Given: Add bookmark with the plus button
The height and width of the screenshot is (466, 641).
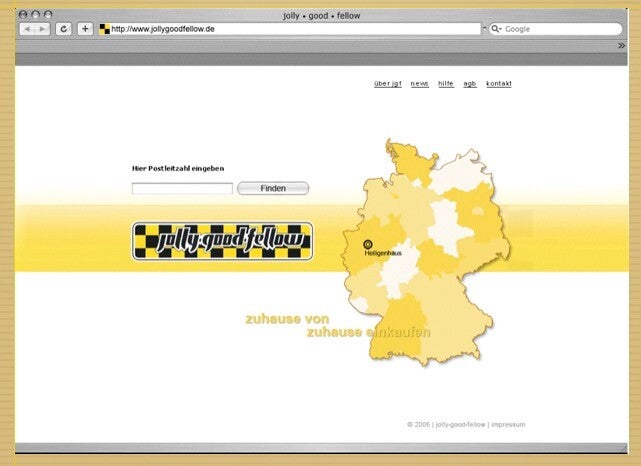Looking at the screenshot, I should pyautogui.click(x=85, y=29).
